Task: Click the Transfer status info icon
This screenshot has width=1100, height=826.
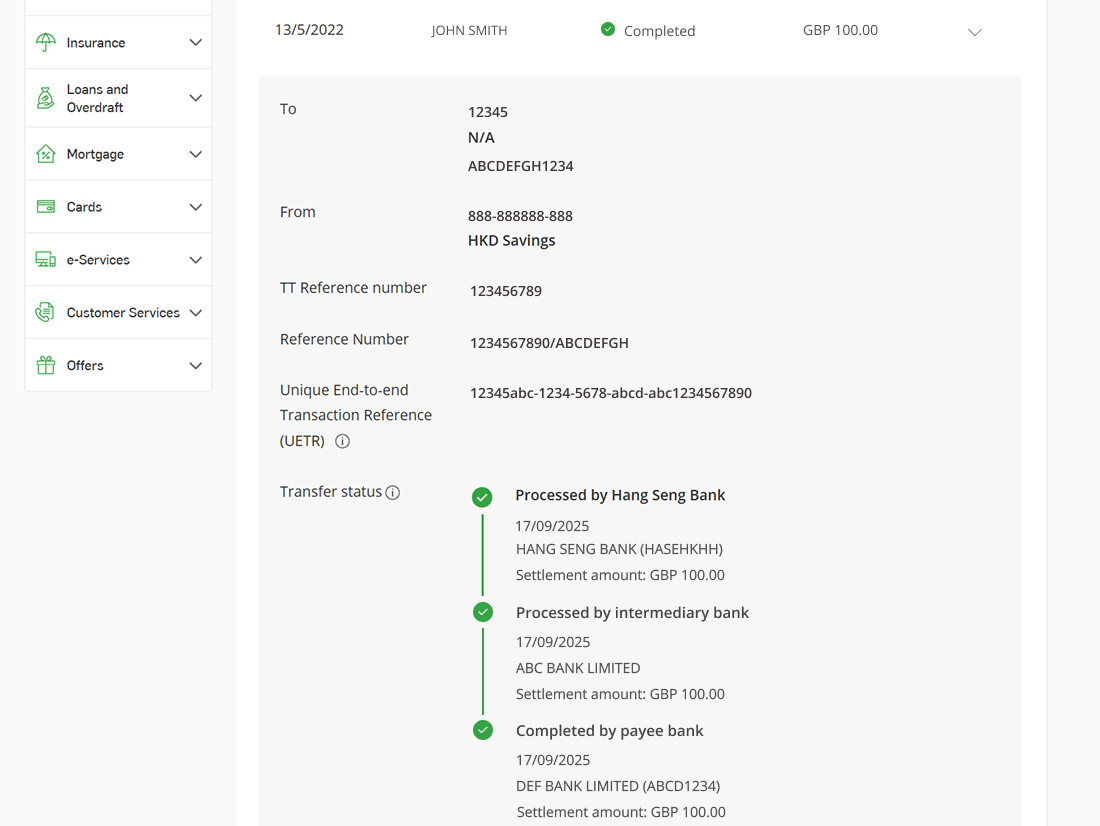Action: click(393, 492)
